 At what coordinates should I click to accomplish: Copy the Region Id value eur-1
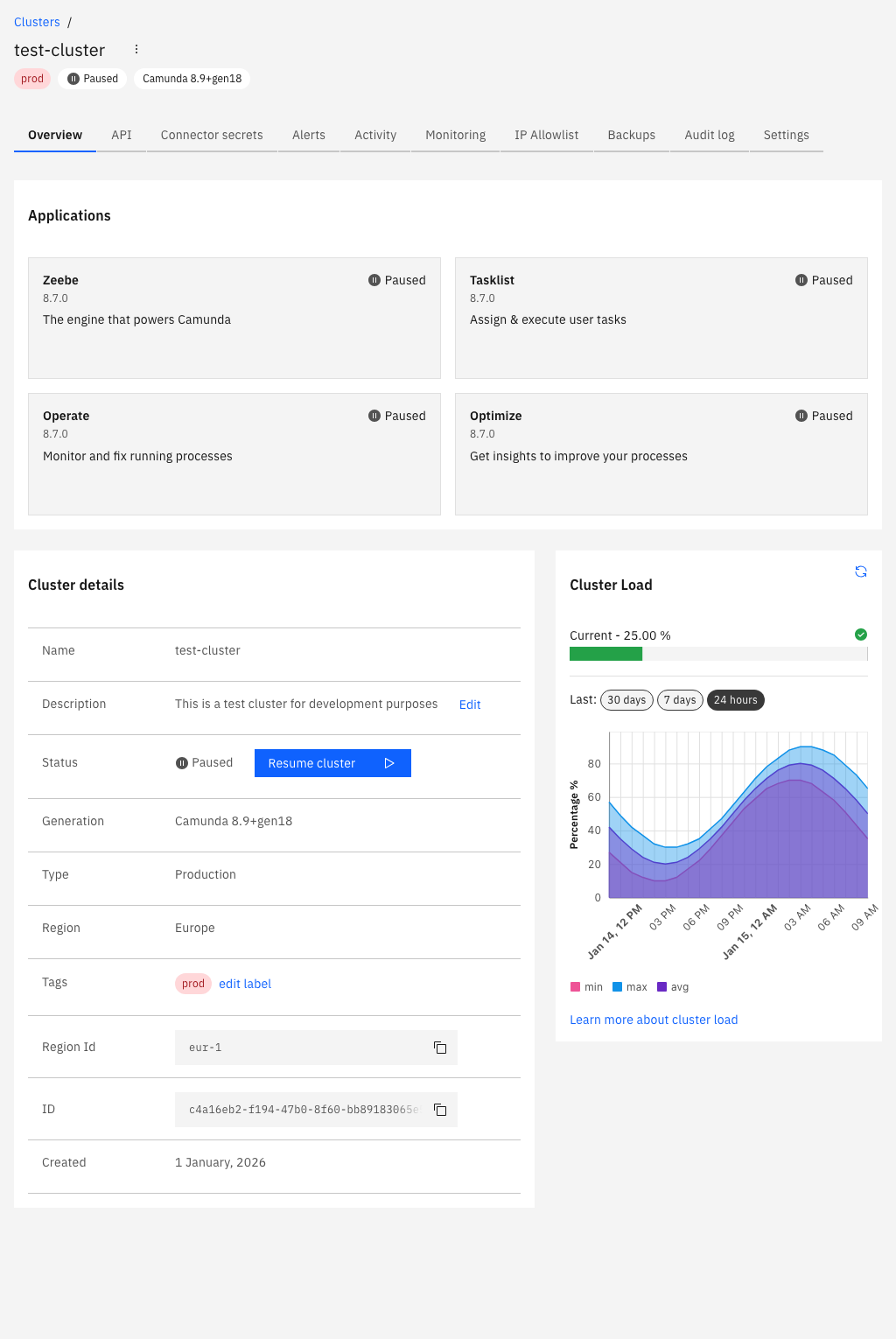pos(440,1048)
